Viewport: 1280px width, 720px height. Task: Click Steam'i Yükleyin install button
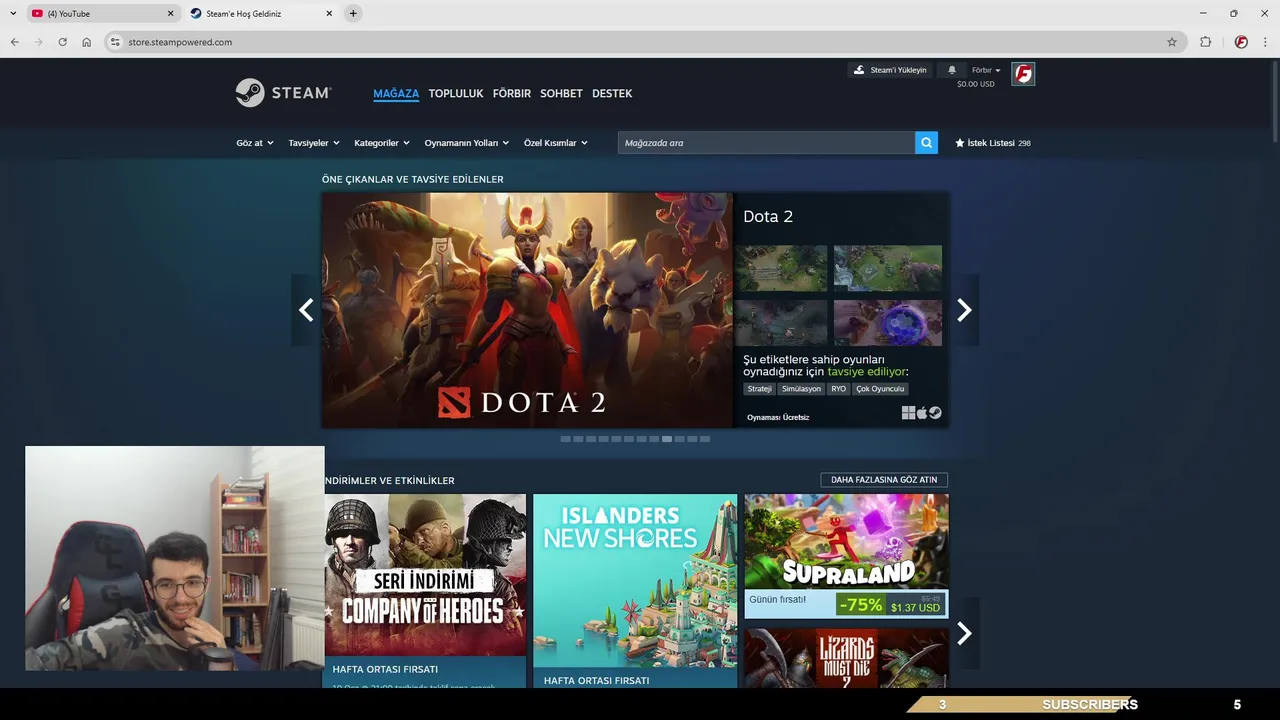click(x=889, y=70)
